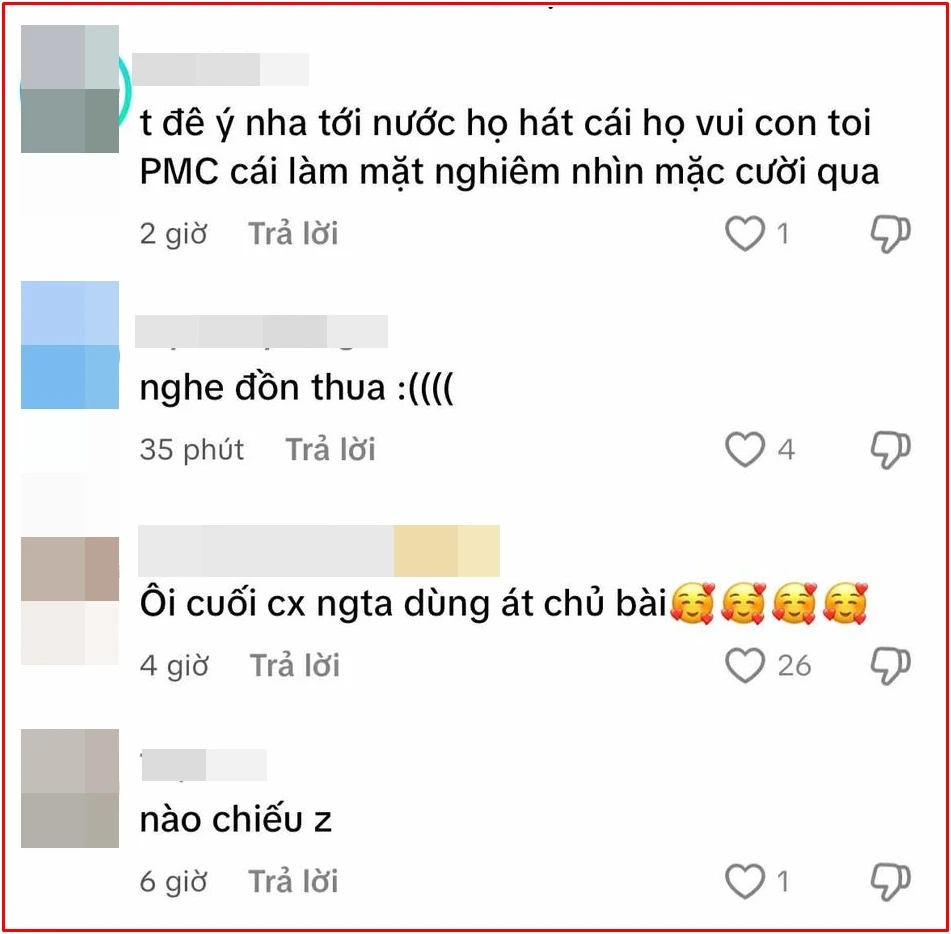The height and width of the screenshot is (934, 951).
Task: Like the 'nghe đồn thua' comment
Action: coord(745,449)
